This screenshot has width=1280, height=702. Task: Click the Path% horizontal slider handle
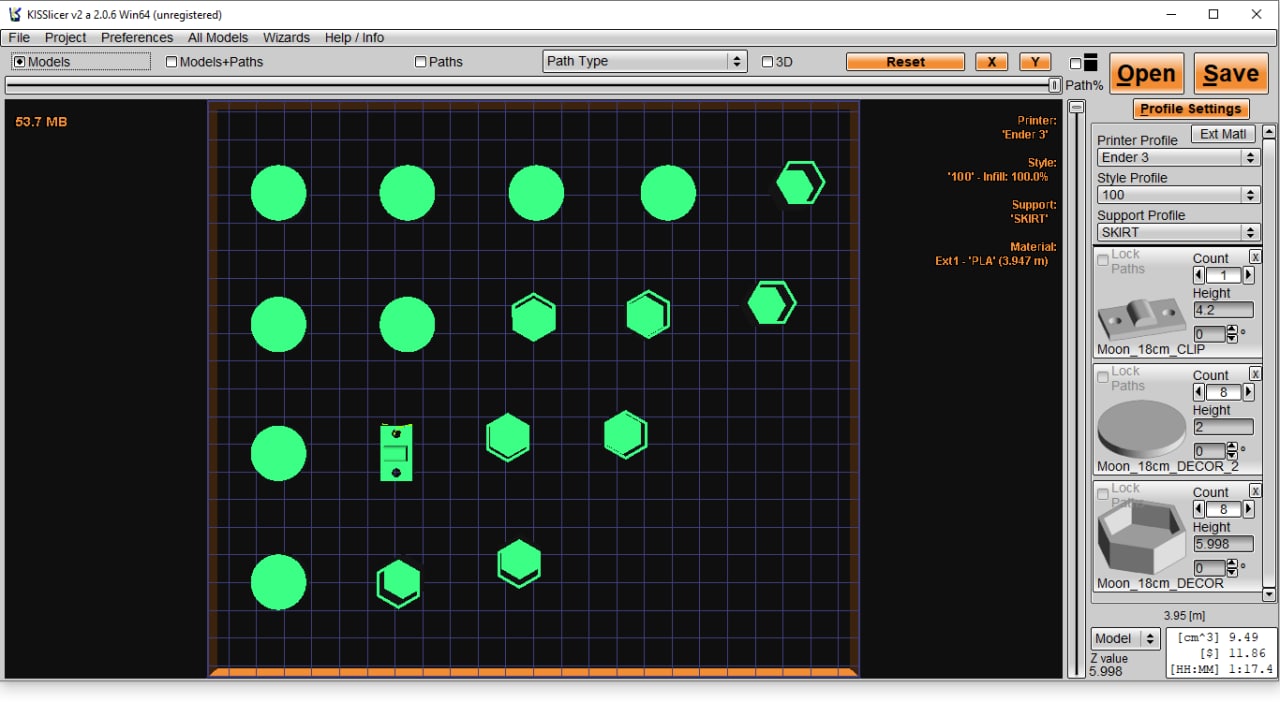pyautogui.click(x=1054, y=86)
